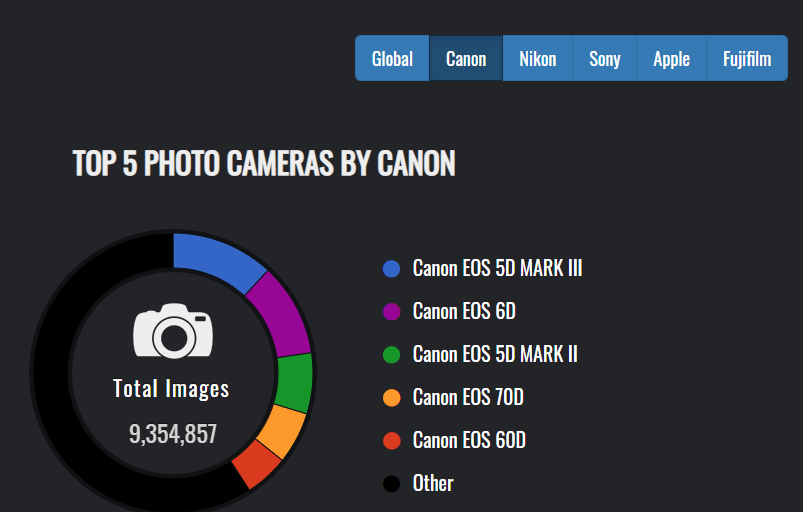Switch to the Global tab
This screenshot has width=803, height=512.
point(392,58)
